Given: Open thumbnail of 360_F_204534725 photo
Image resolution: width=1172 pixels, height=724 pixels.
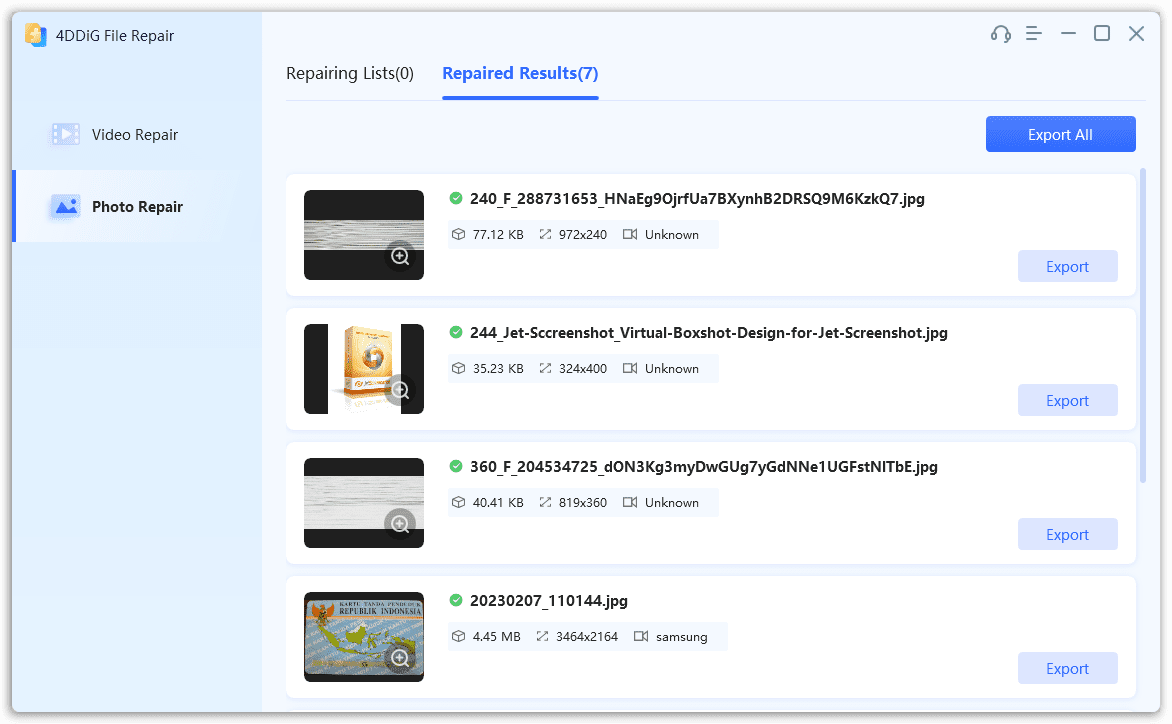Looking at the screenshot, I should (363, 502).
